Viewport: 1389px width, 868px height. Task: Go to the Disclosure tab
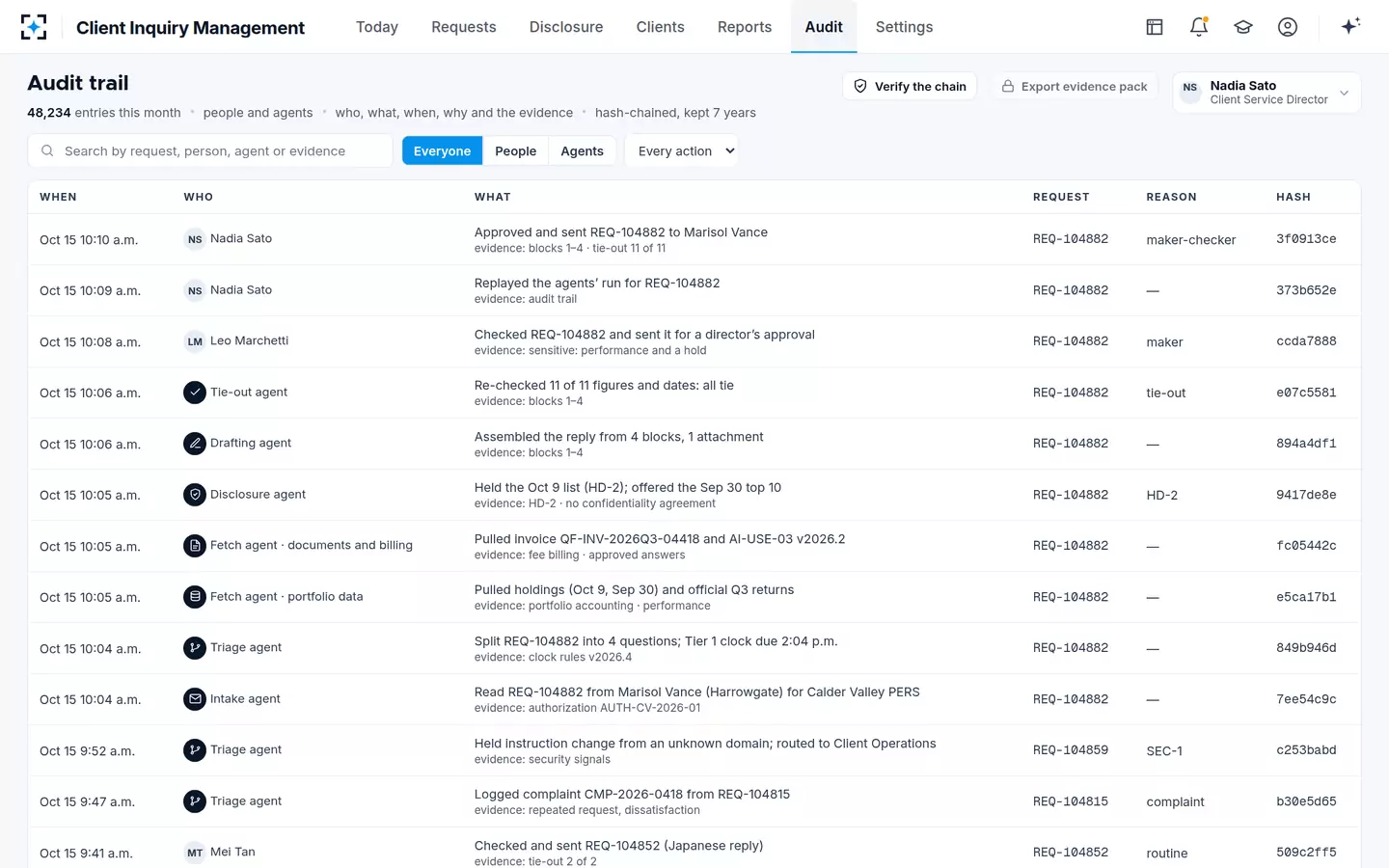[x=566, y=27]
